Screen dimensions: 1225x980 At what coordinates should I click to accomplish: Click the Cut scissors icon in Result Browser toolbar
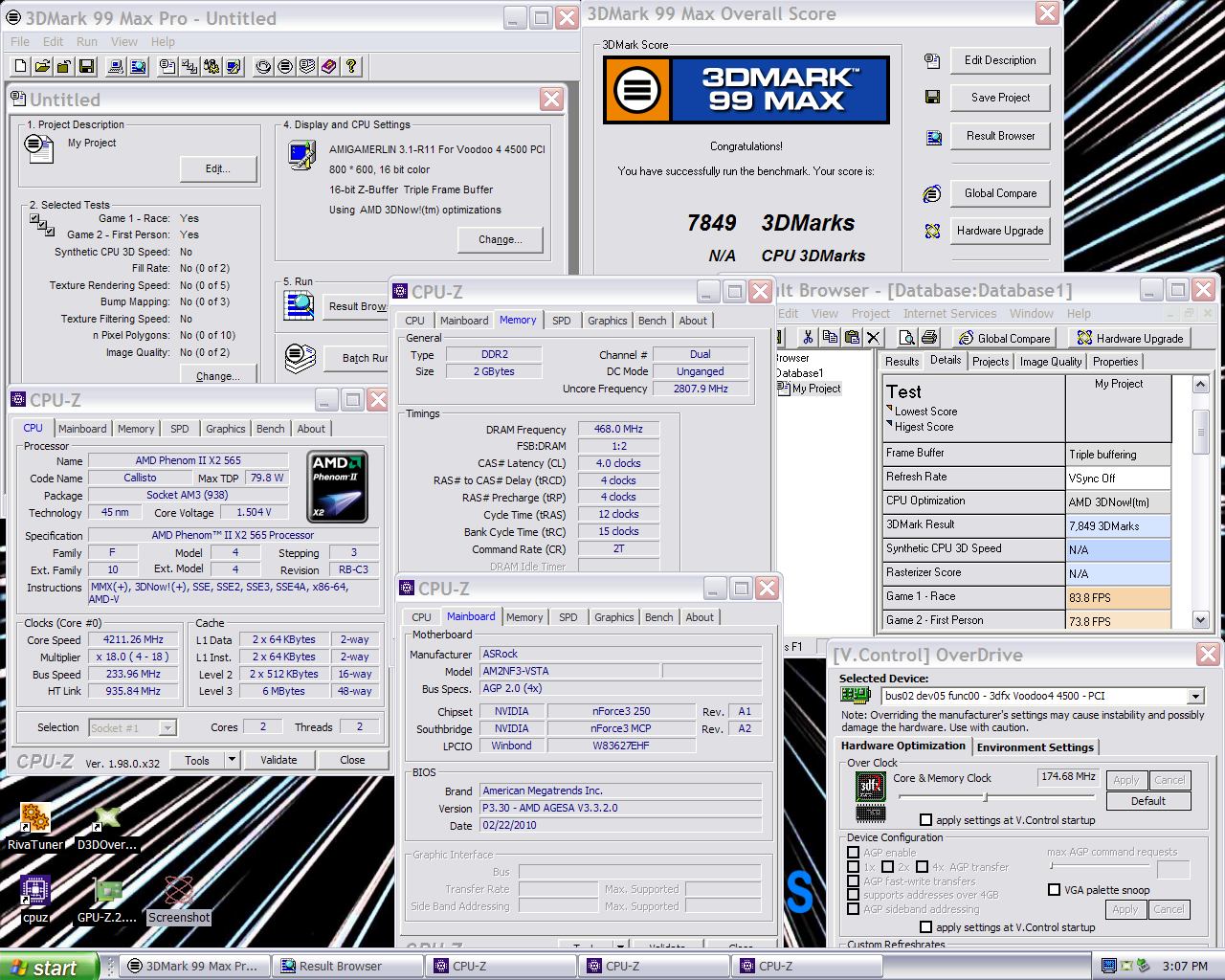pos(808,337)
